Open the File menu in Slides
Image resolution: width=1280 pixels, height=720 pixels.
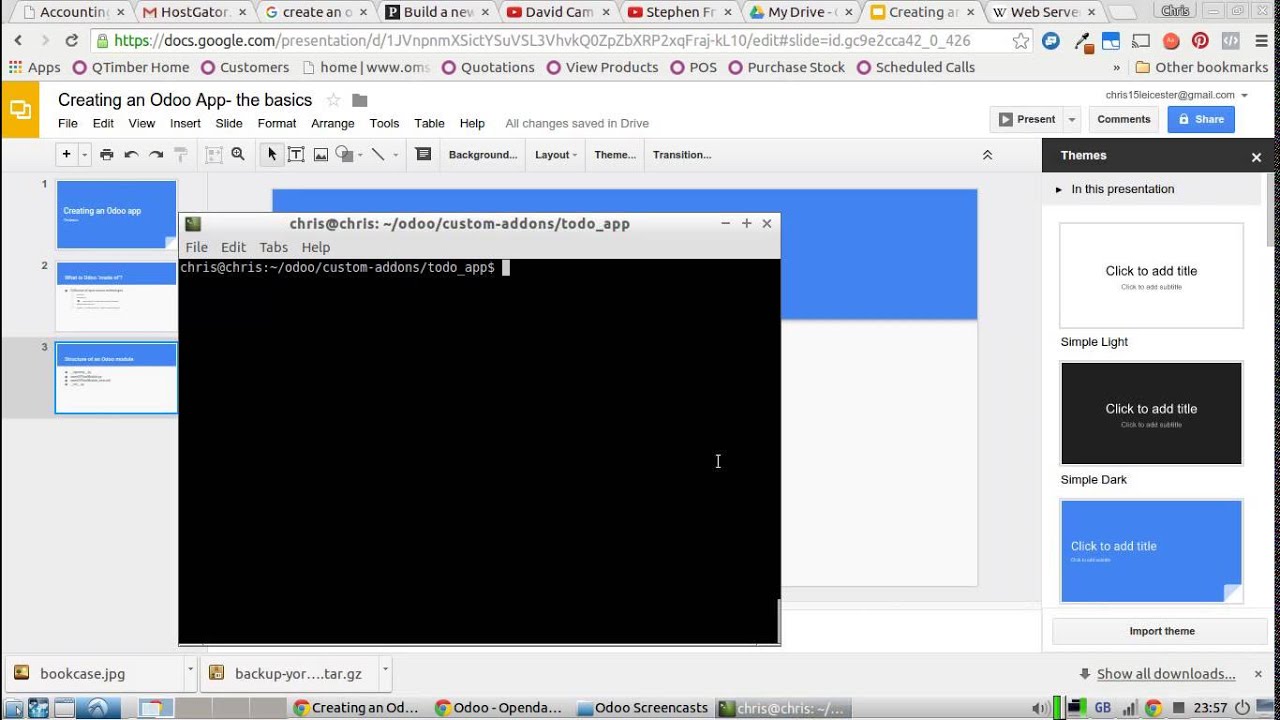pyautogui.click(x=68, y=123)
